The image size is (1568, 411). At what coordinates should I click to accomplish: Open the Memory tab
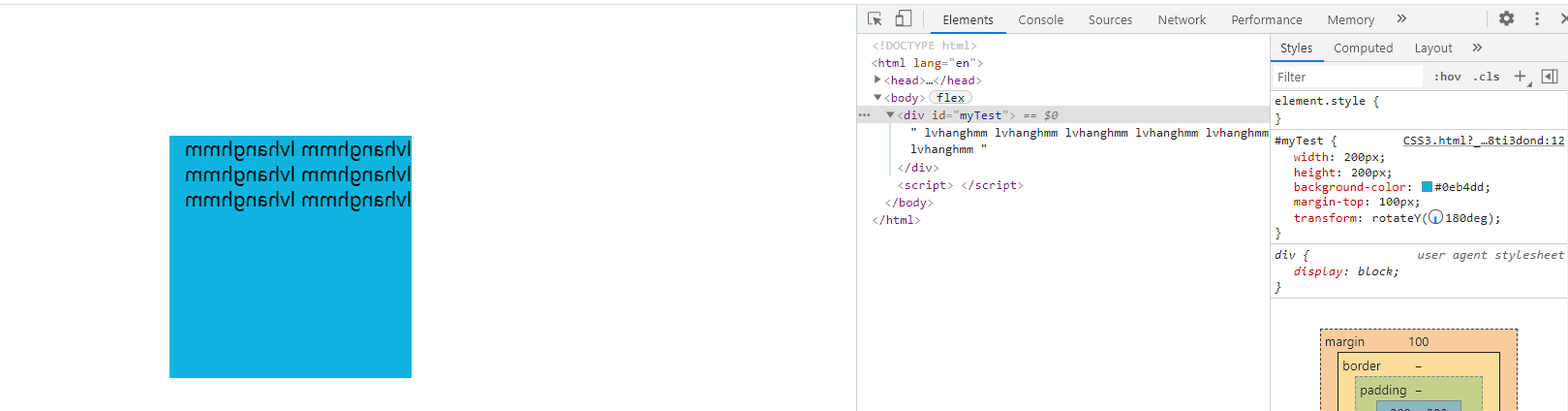click(x=1350, y=19)
